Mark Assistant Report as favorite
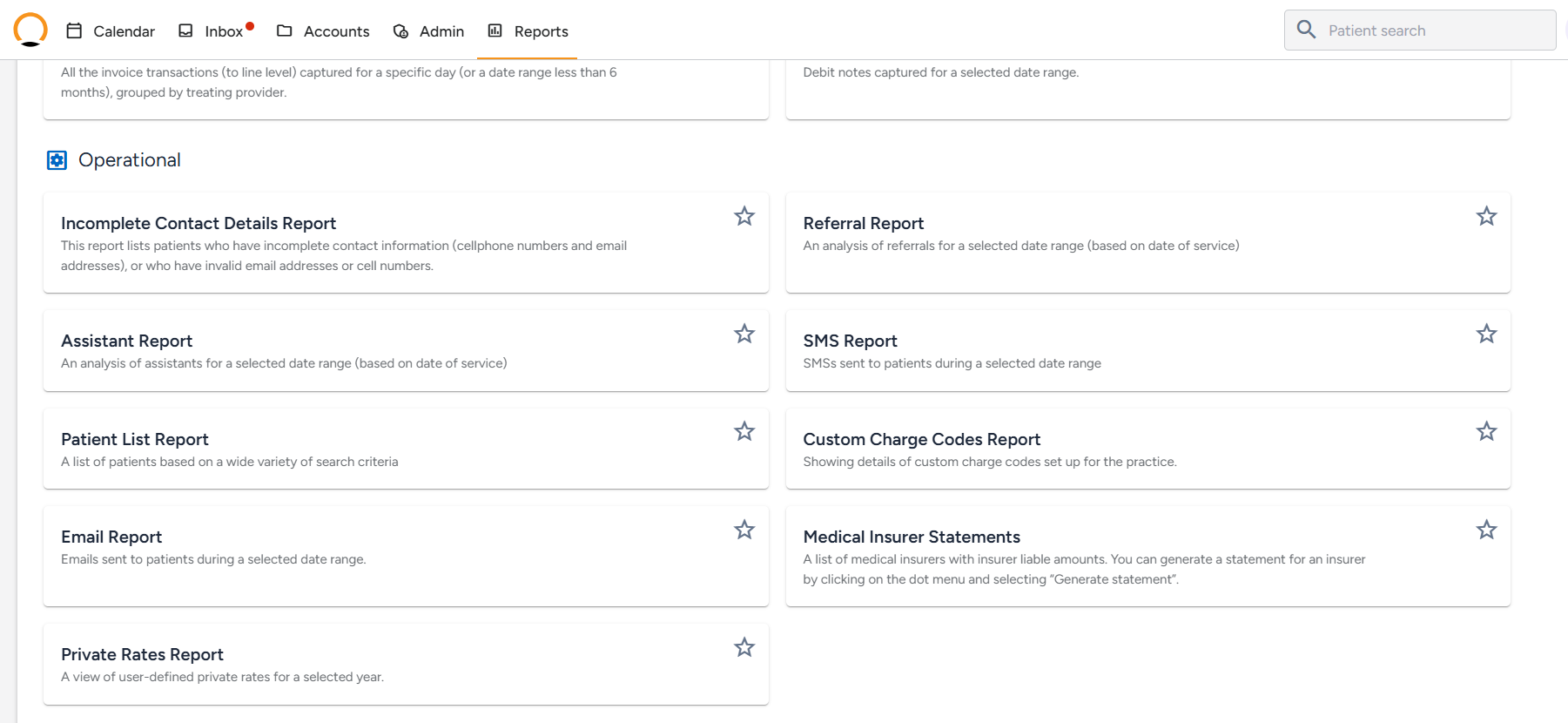 (744, 334)
